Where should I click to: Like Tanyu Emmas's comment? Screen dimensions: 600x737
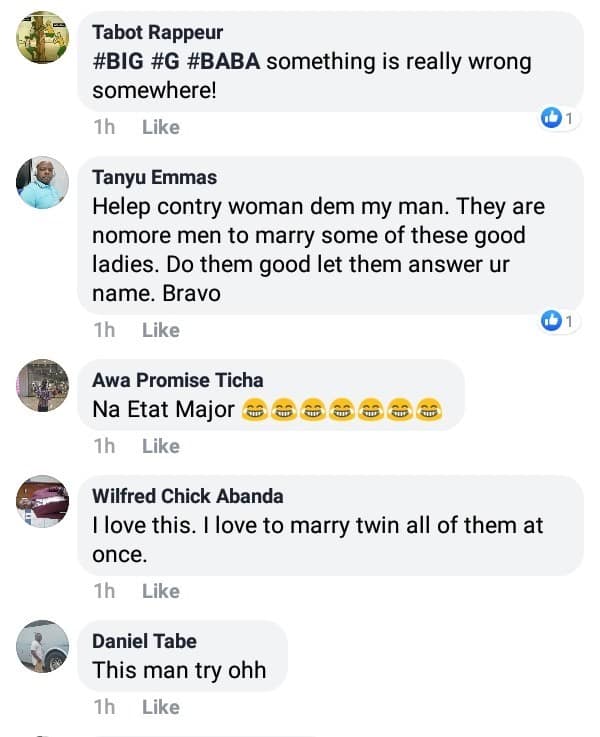tap(160, 330)
